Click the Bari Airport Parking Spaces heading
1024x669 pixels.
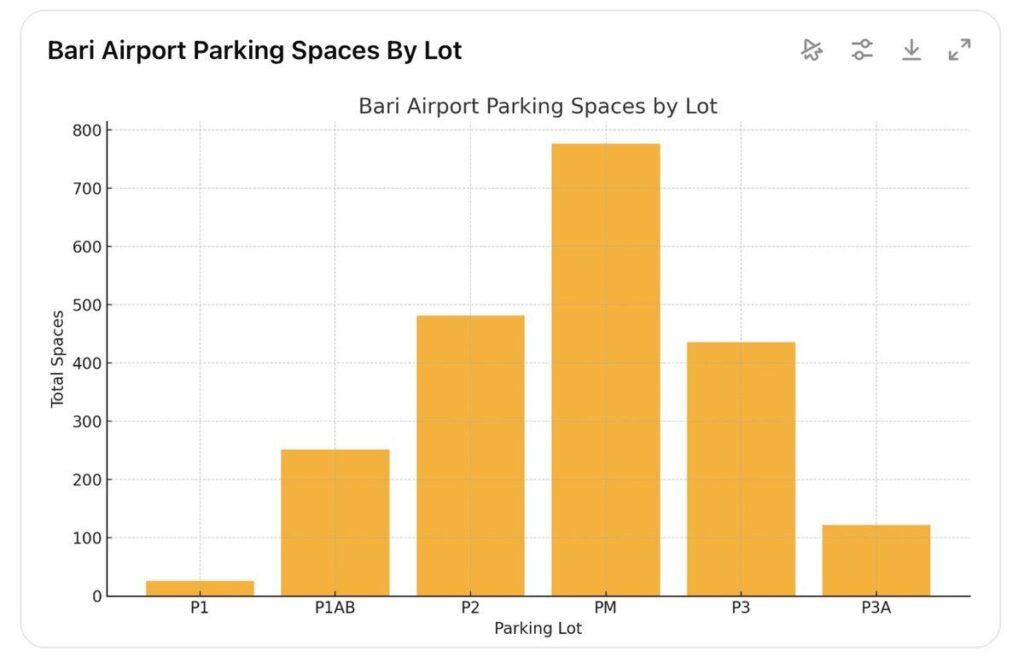254,48
